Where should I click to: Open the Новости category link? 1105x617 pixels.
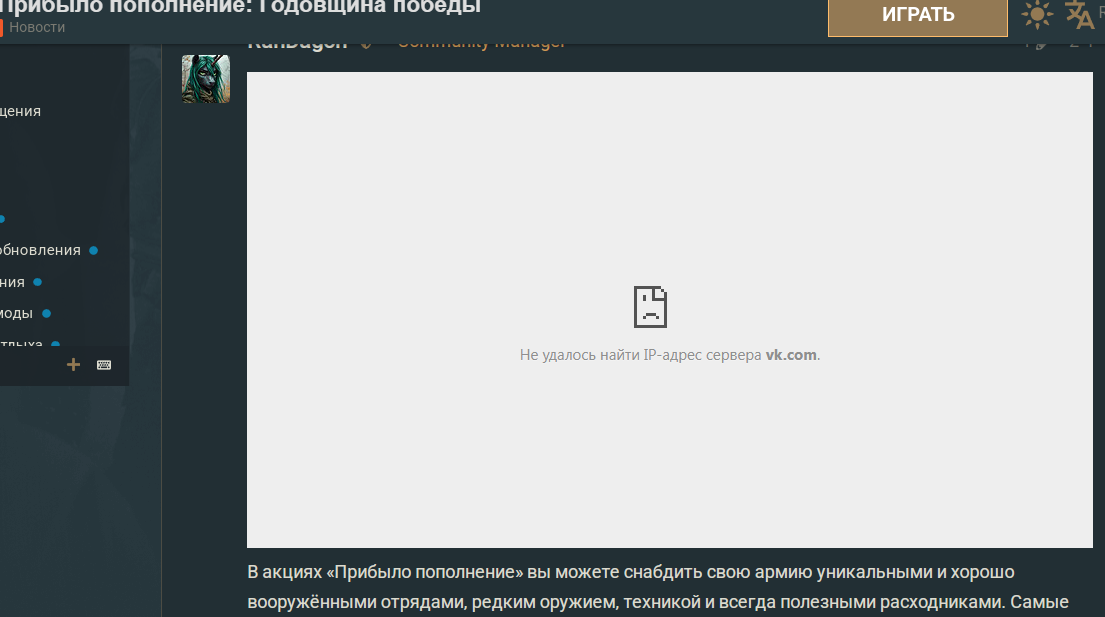click(x=37, y=28)
